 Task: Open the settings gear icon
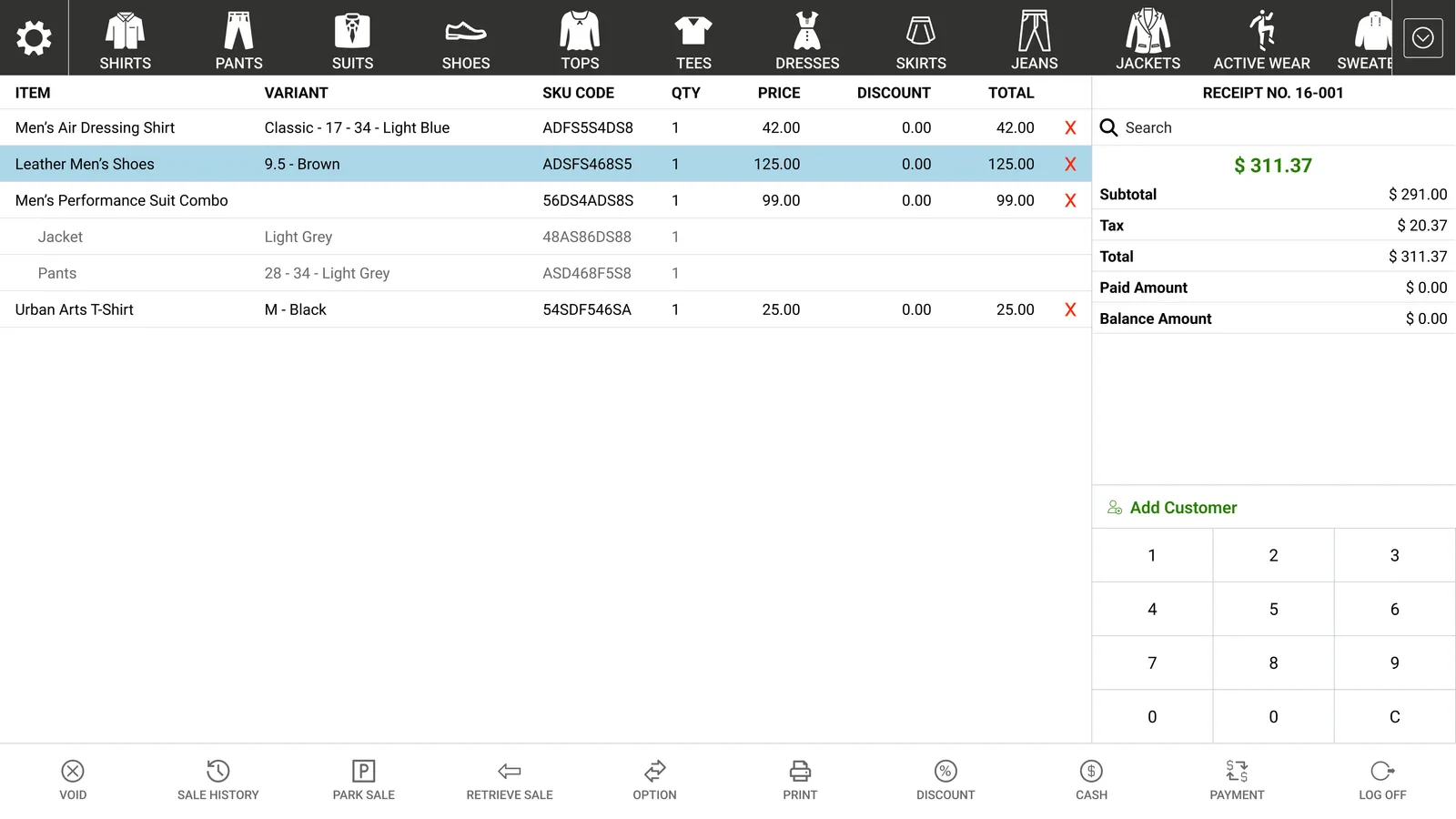point(34,38)
